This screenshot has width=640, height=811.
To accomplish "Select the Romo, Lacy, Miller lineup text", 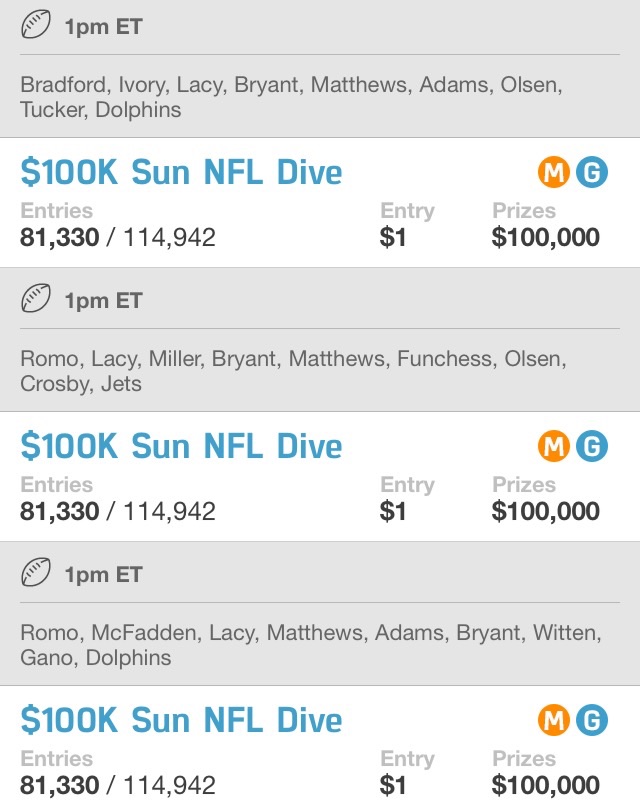I will (293, 371).
